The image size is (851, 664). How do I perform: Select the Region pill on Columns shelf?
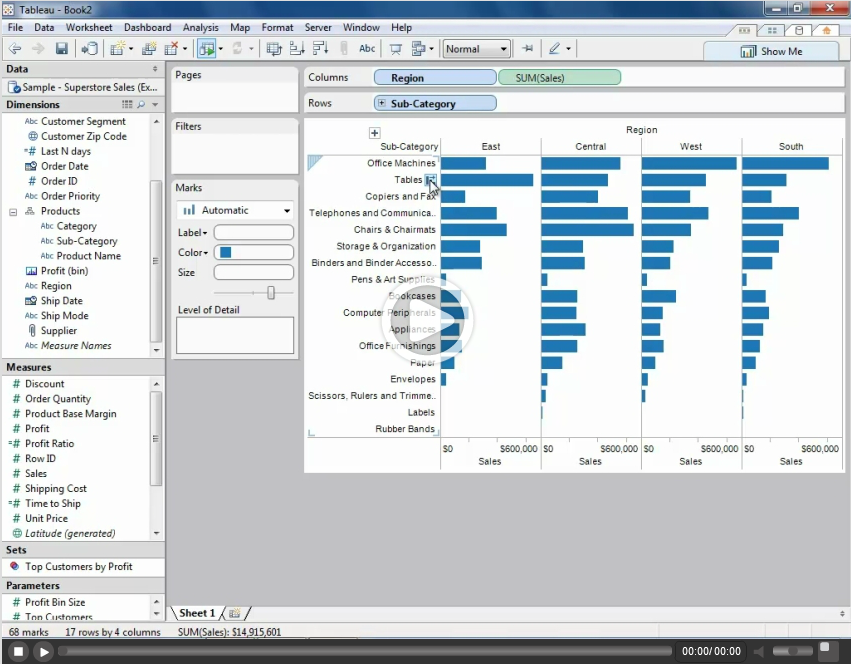pos(434,77)
